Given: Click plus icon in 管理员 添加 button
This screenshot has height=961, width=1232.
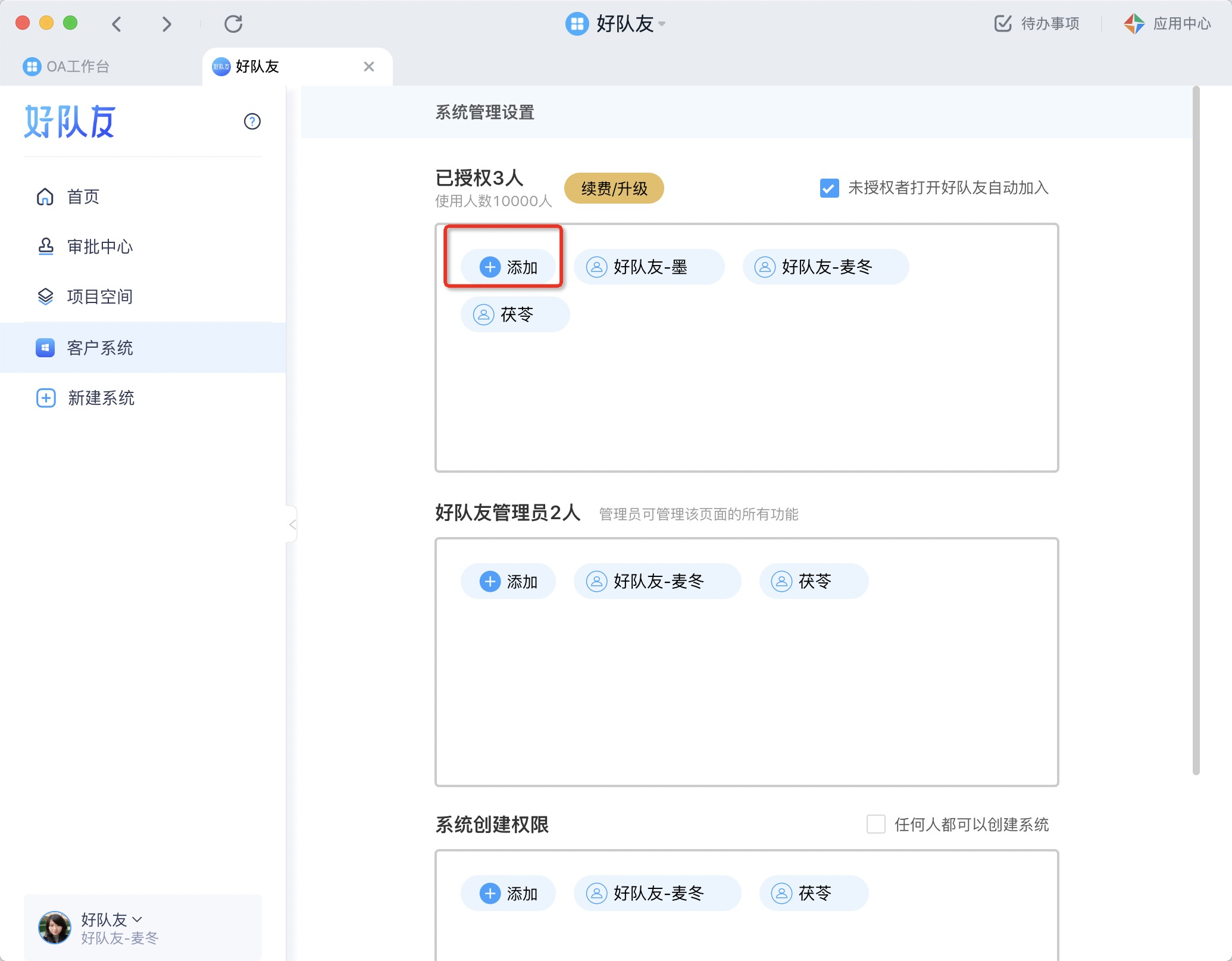Looking at the screenshot, I should pyautogui.click(x=490, y=581).
